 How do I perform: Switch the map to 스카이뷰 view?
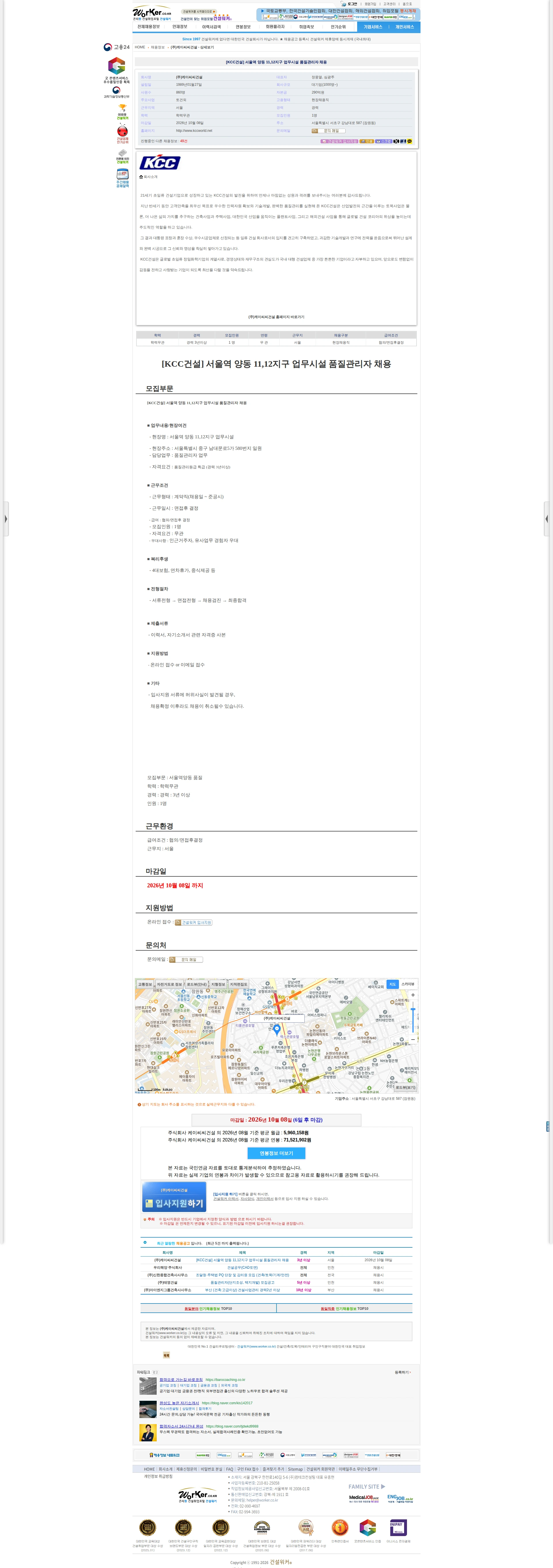click(x=408, y=984)
